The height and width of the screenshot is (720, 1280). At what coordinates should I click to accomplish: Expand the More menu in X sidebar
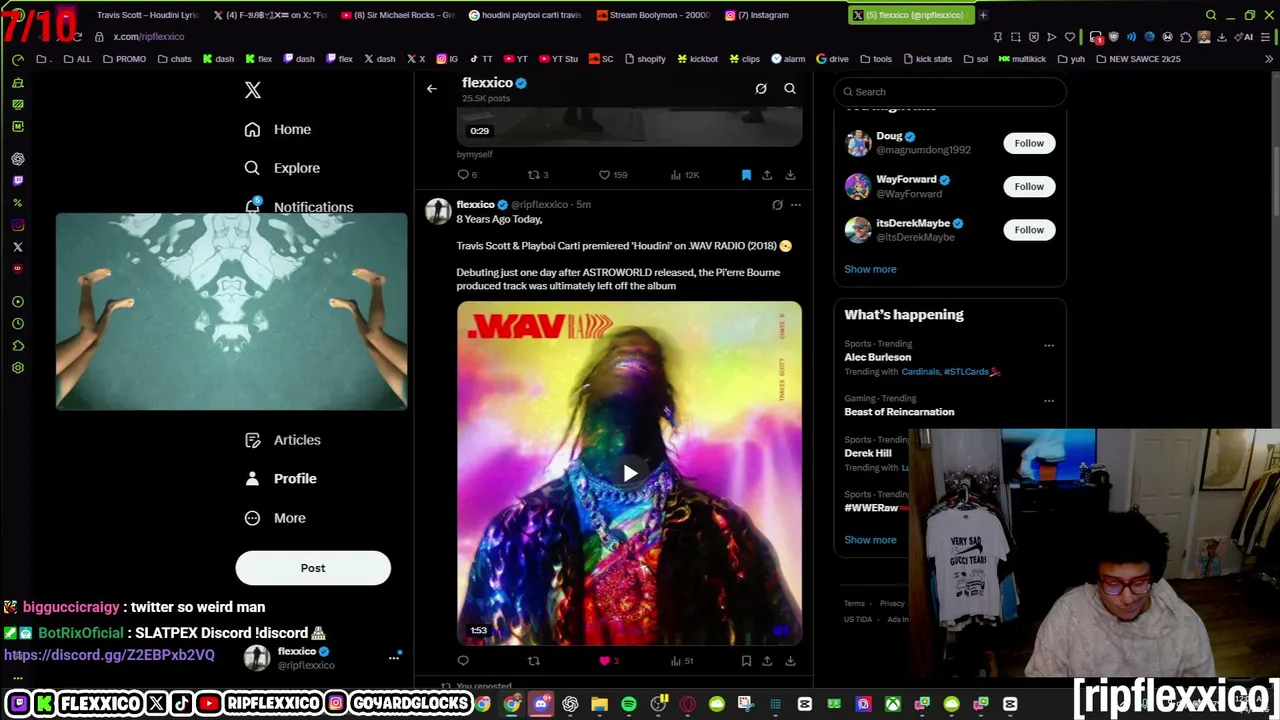point(276,518)
